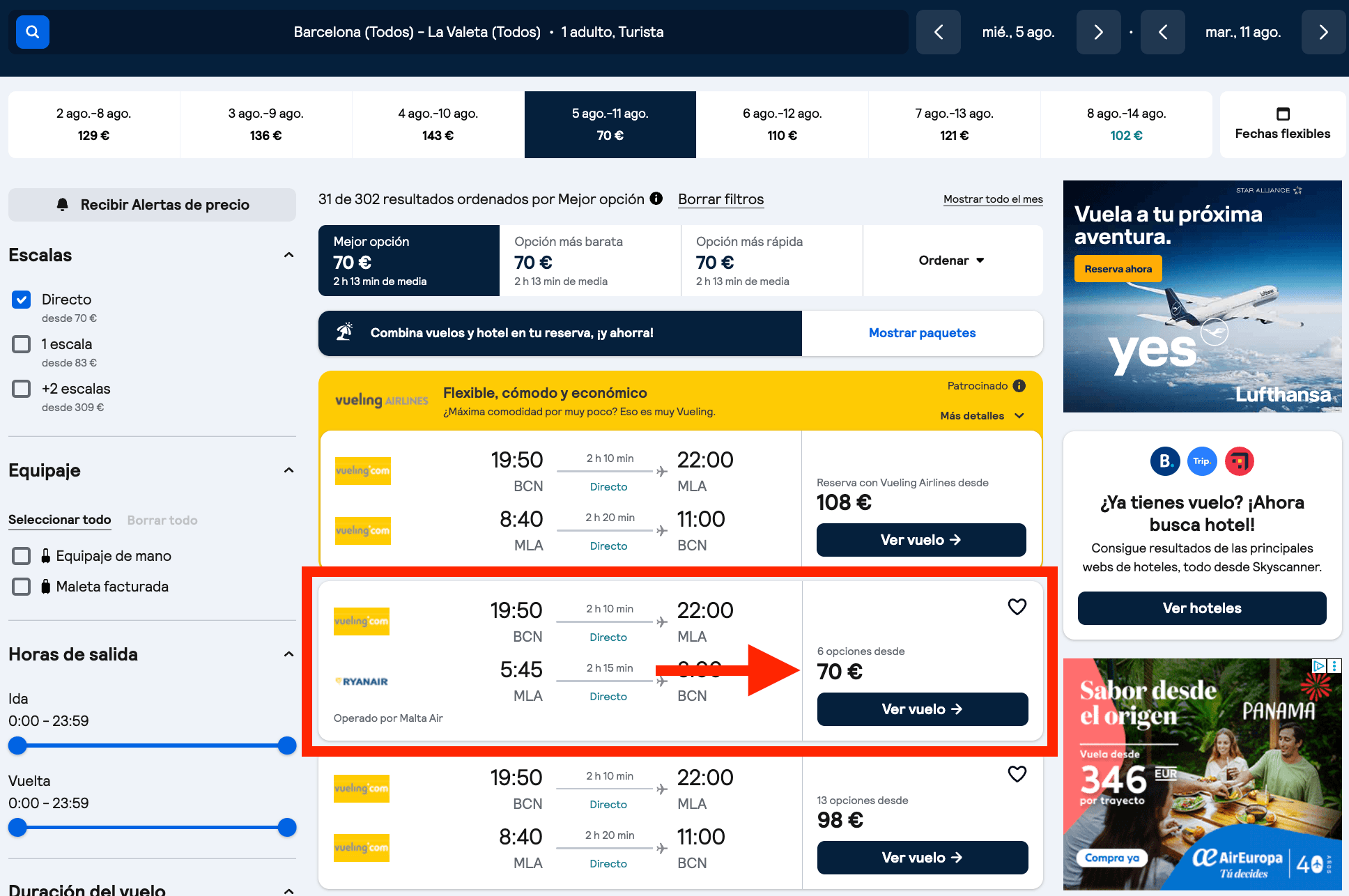Go to previous departure date arrow

click(938, 32)
